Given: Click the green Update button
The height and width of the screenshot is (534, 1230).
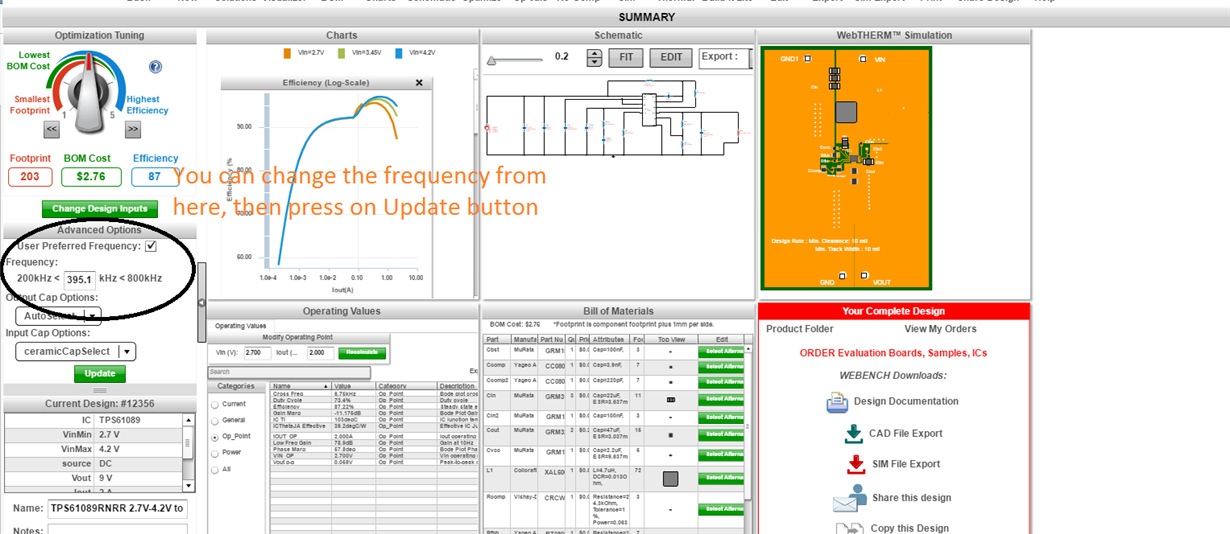Looking at the screenshot, I should [100, 373].
